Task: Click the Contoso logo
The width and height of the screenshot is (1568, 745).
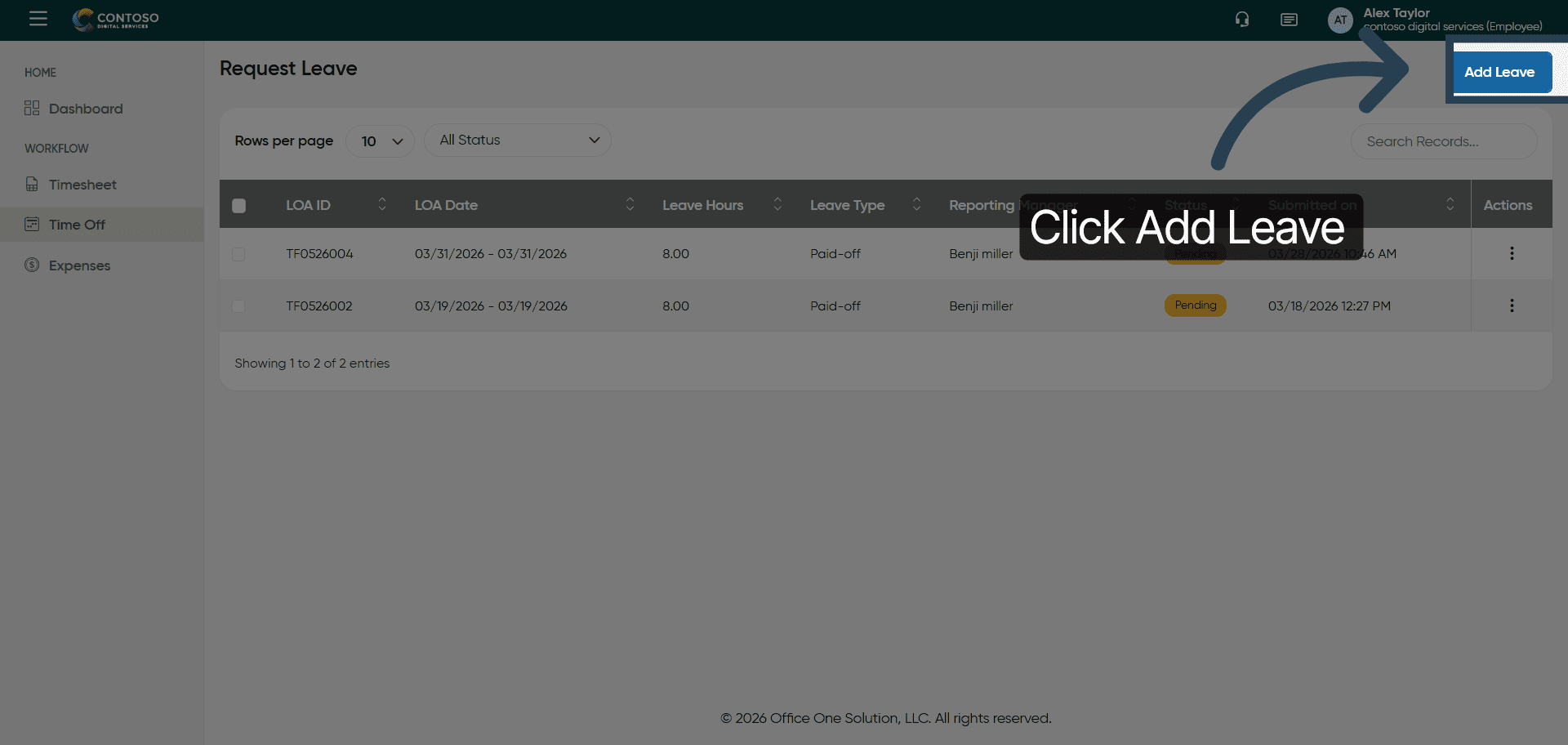Action: pos(116,20)
